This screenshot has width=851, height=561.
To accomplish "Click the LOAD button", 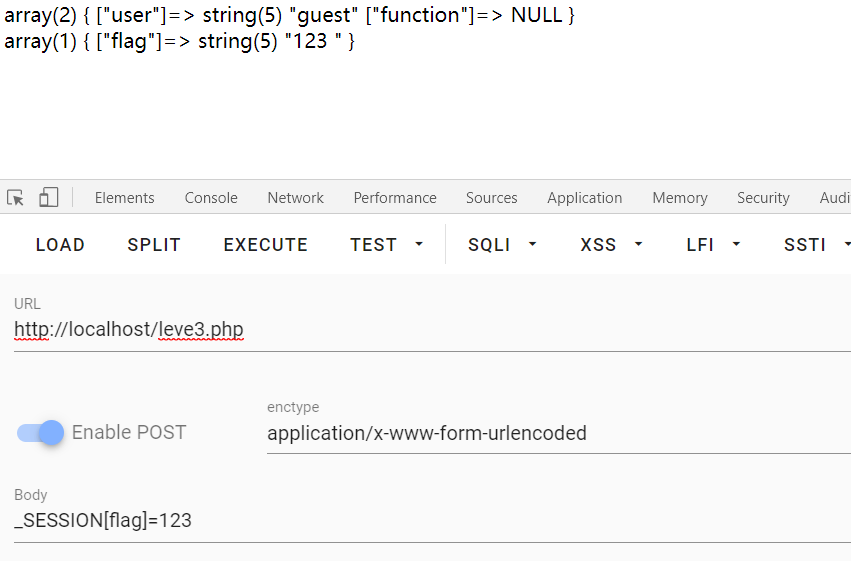I will point(60,245).
